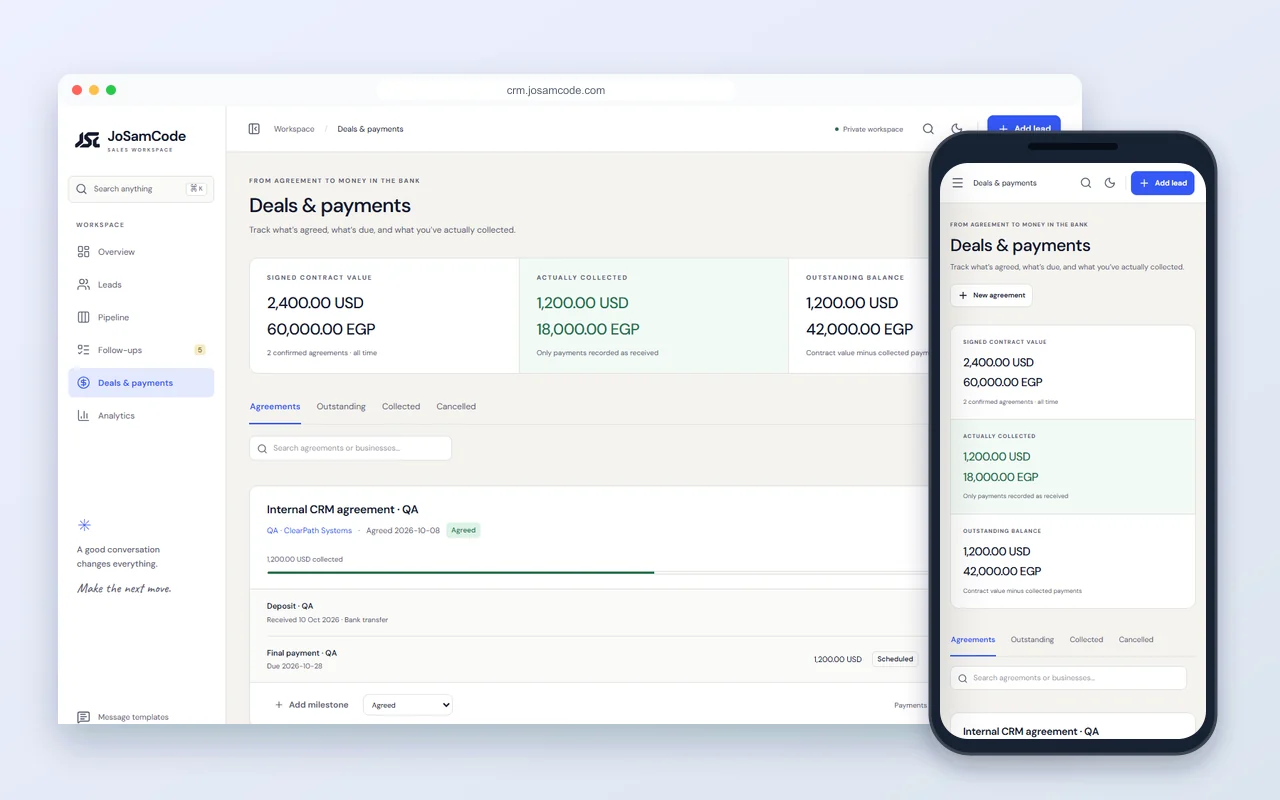Screen dimensions: 1280x800
Task: Open Follow-ups in sidebar
Action: pyautogui.click(x=141, y=350)
